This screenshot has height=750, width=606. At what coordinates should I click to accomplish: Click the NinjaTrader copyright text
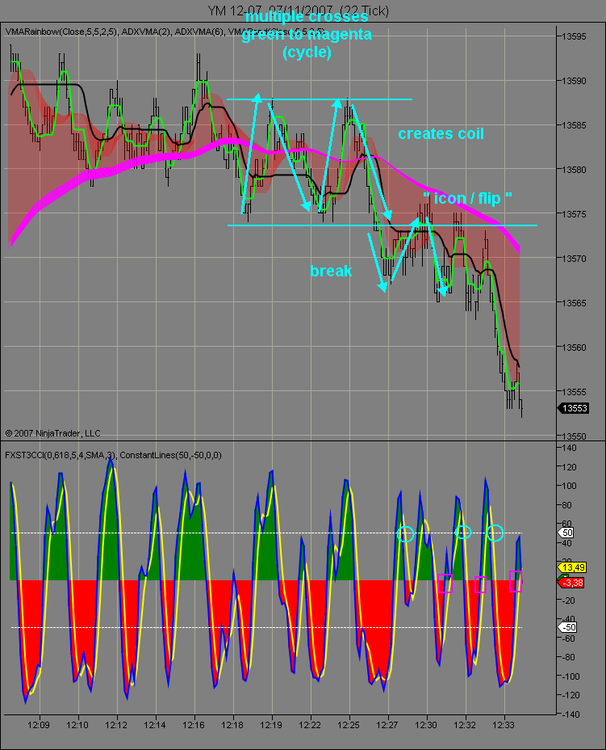pyautogui.click(x=53, y=433)
